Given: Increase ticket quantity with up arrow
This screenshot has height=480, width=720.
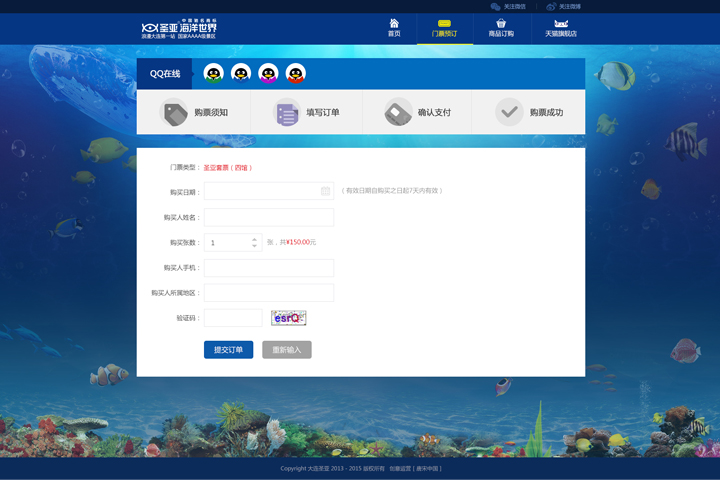Looking at the screenshot, I should point(254,239).
